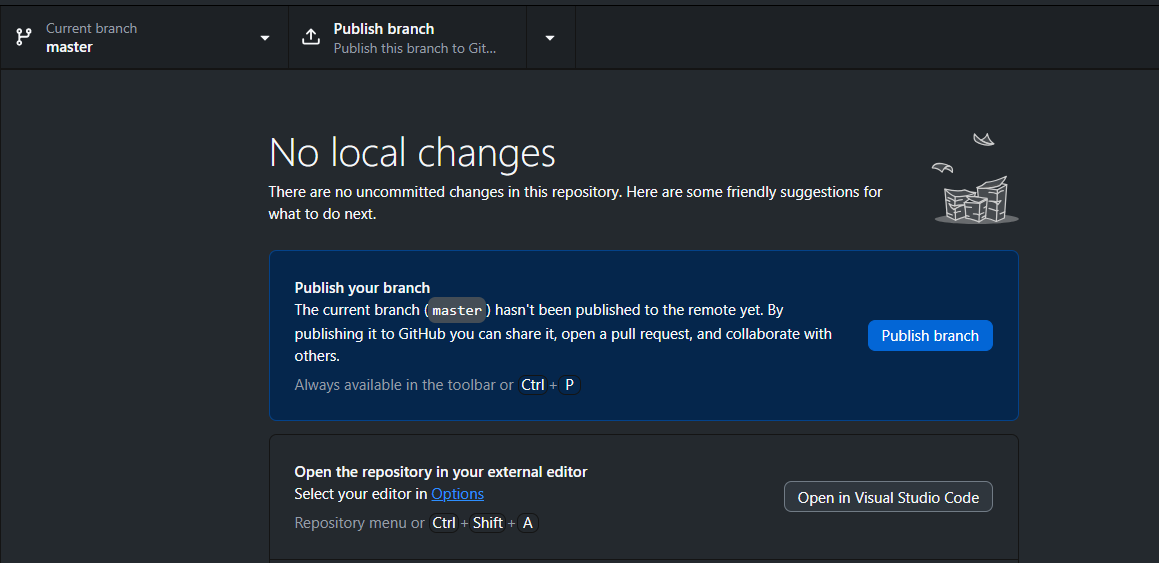The width and height of the screenshot is (1159, 563).
Task: Click the Open the repository in editor title
Action: [x=440, y=472]
